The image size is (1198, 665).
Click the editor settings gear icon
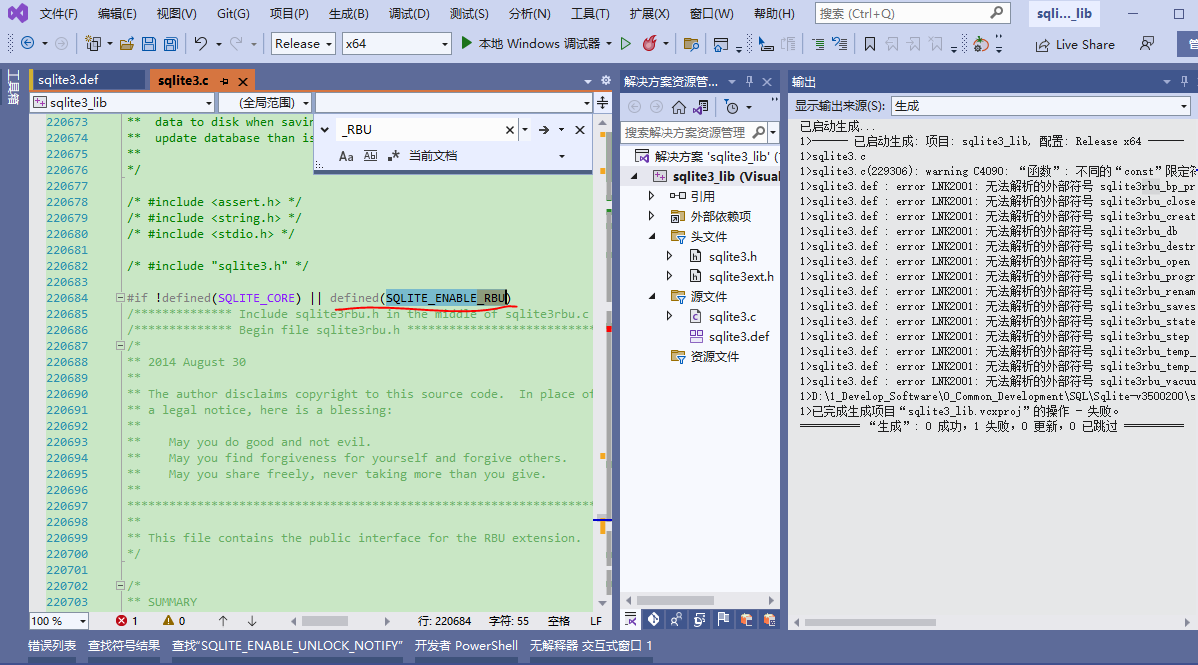(x=606, y=80)
